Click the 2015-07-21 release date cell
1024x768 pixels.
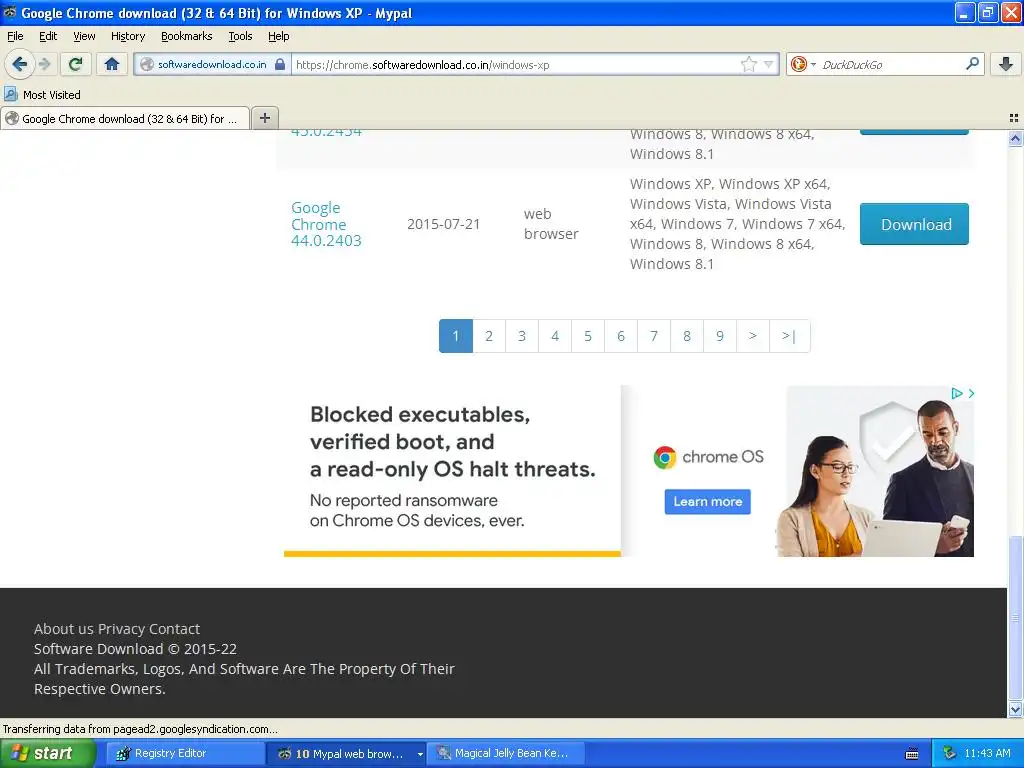tap(443, 224)
